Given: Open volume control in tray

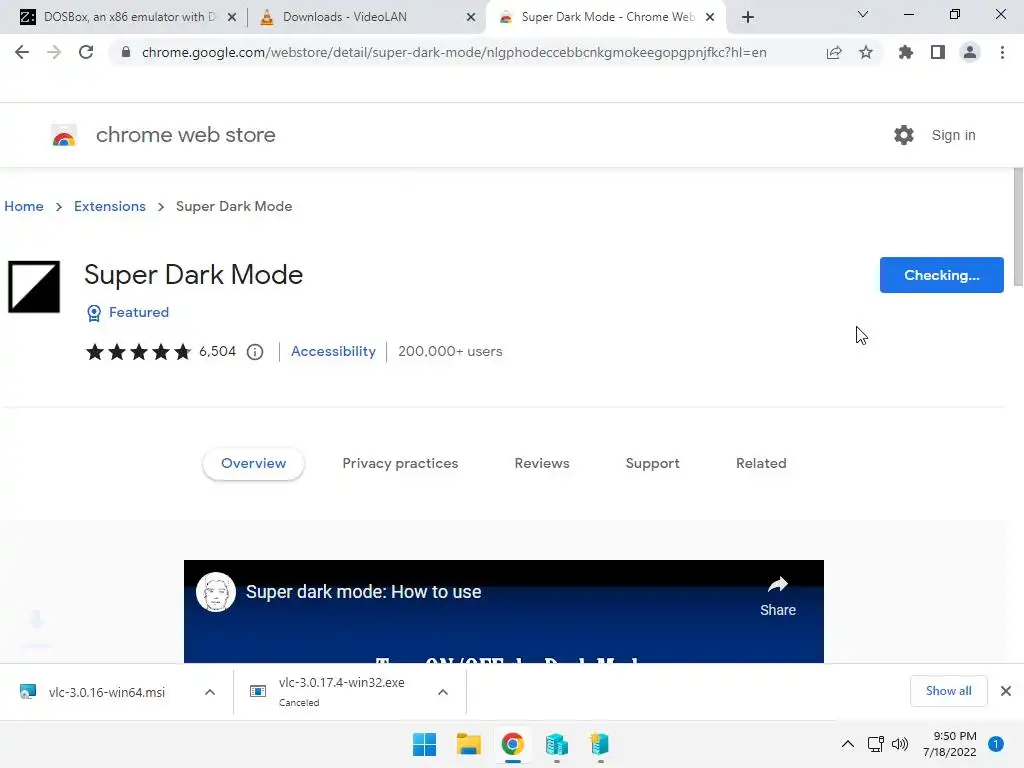Looking at the screenshot, I should click(900, 744).
